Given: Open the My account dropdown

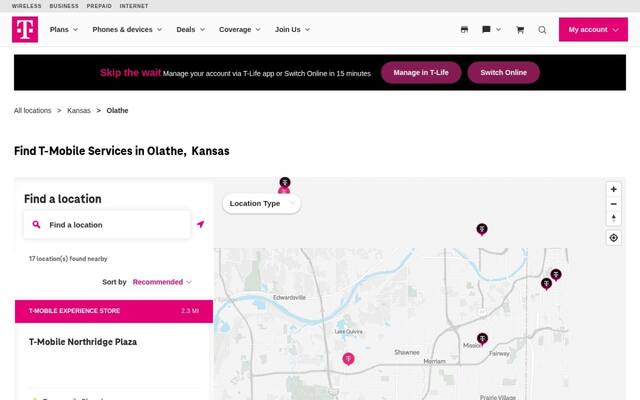Looking at the screenshot, I should [593, 29].
